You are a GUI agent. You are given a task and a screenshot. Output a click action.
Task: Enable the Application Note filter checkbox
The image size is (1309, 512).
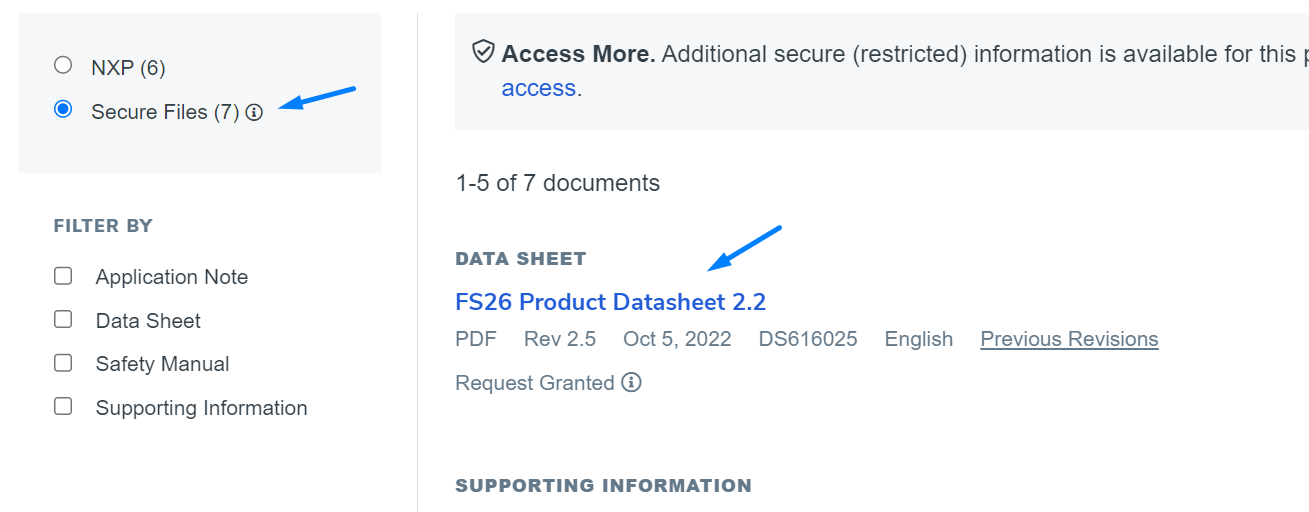click(63, 276)
